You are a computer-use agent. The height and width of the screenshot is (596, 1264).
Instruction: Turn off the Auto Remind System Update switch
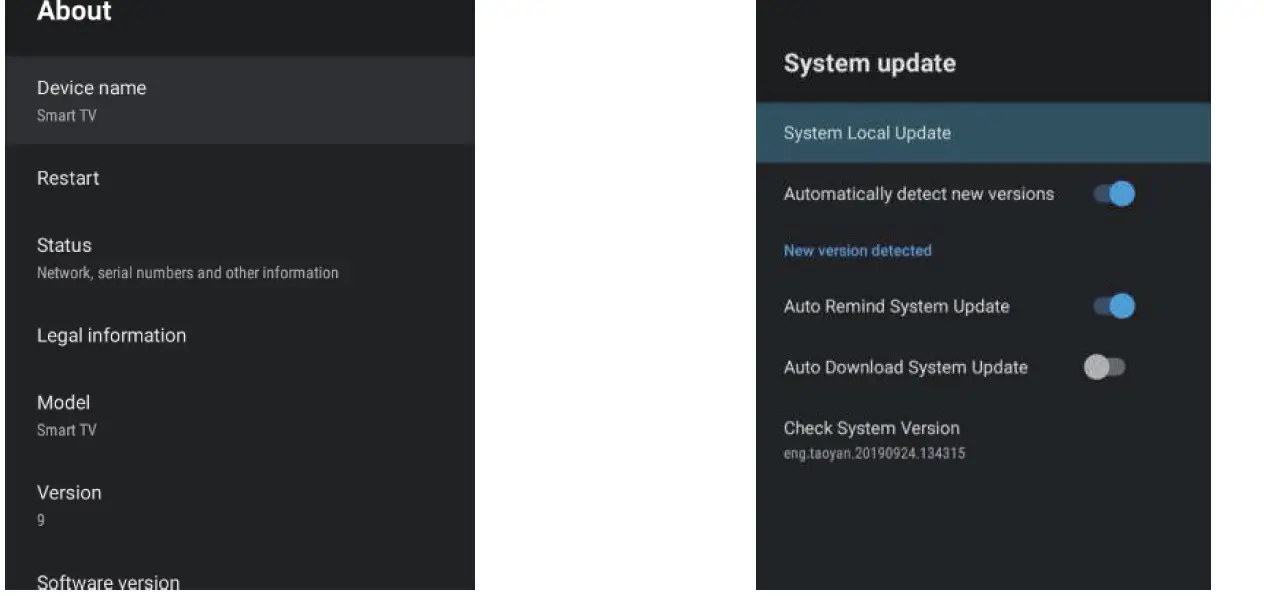(1114, 306)
